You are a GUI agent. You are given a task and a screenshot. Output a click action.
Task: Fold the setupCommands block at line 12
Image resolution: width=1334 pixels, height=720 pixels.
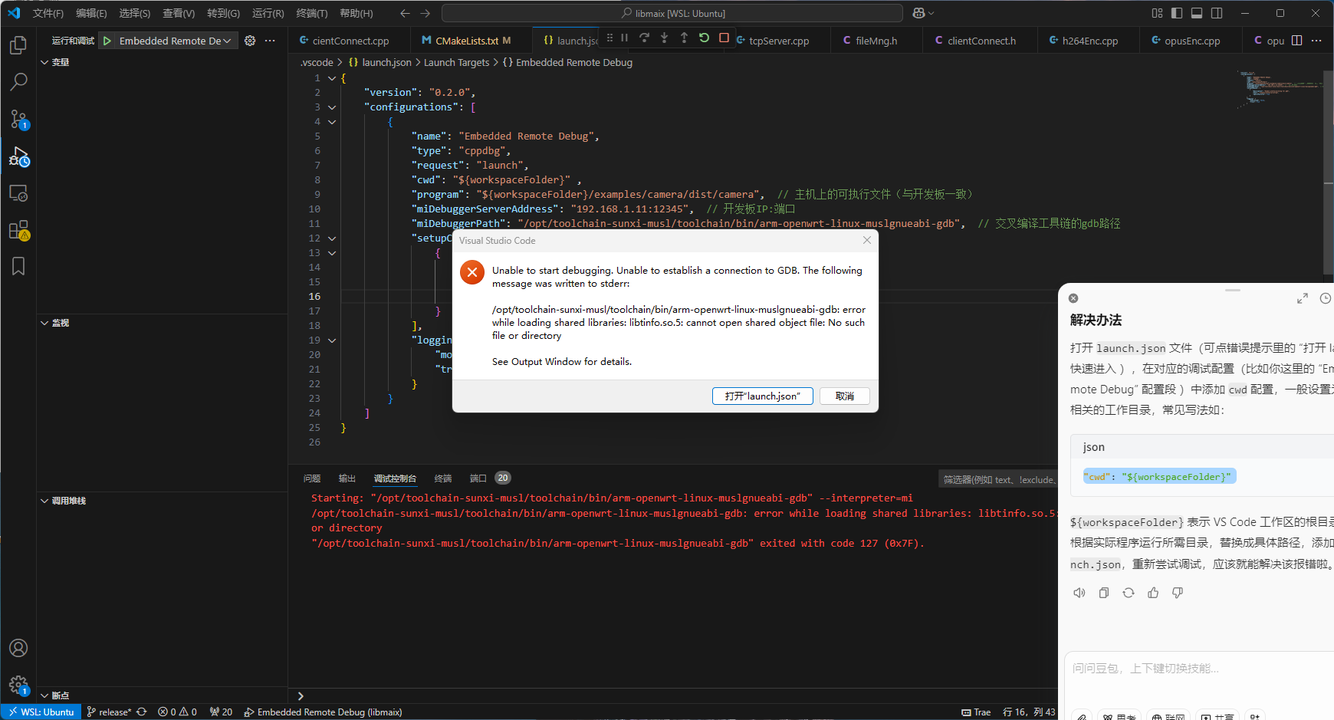click(x=332, y=238)
